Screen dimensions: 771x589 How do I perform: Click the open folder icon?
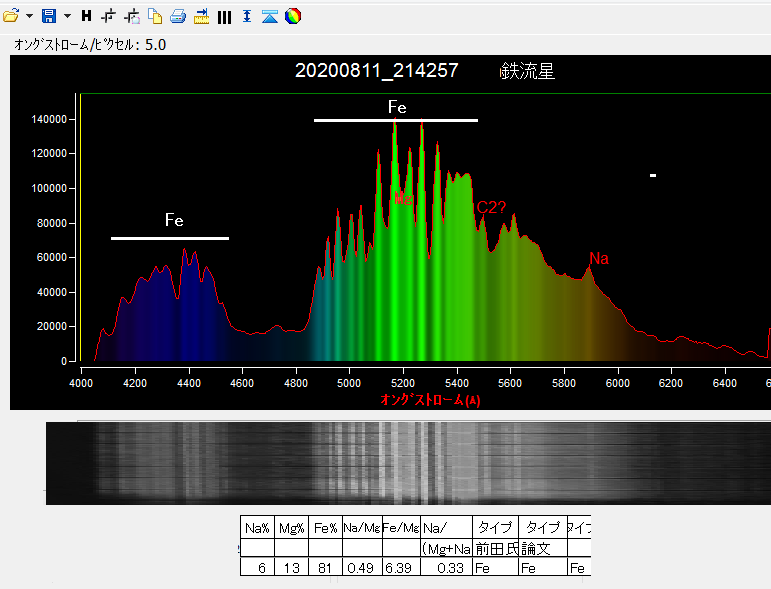point(11,16)
